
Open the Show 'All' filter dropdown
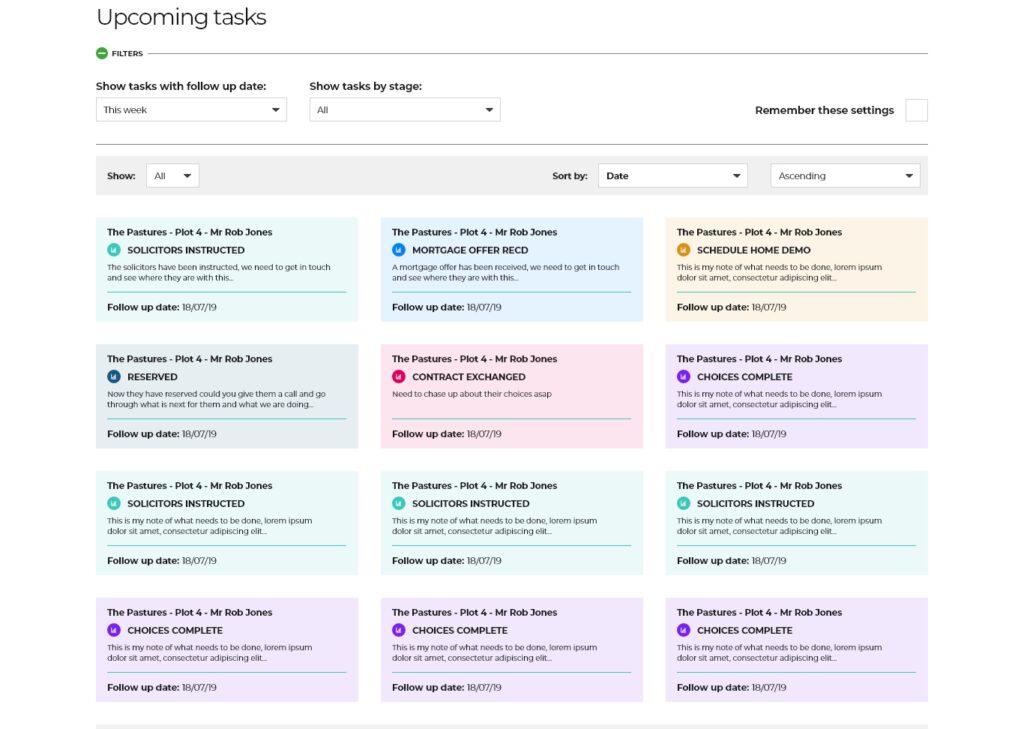[173, 176]
